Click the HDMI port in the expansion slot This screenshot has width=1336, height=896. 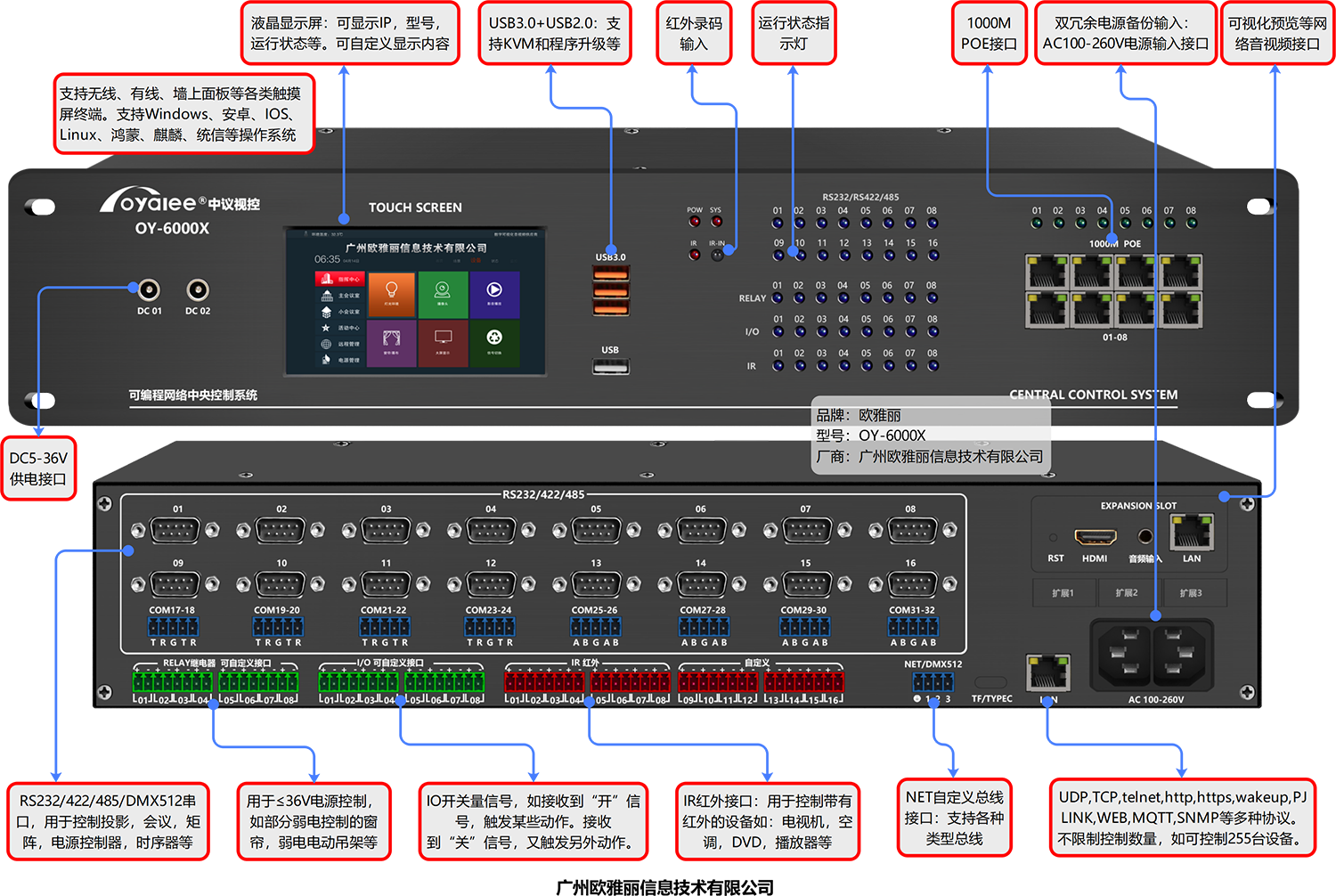[x=1095, y=537]
